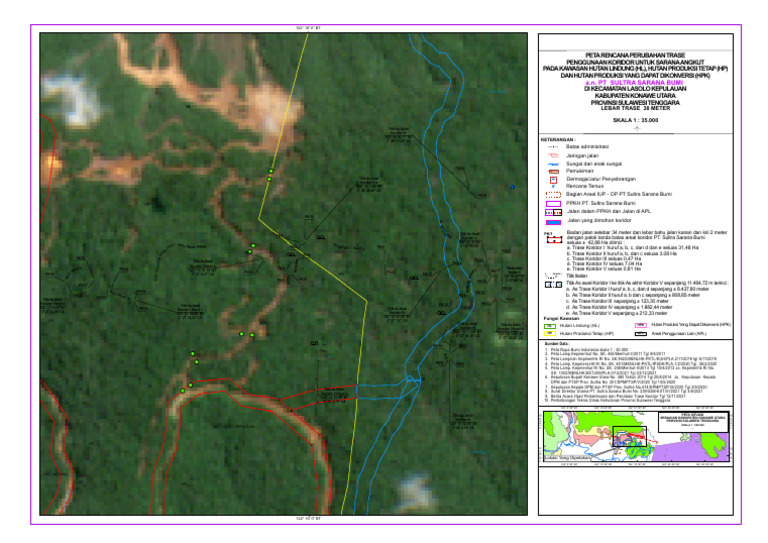
Task: Click the Dermaga/Jalur Penyeberangan legend symbol
Action: point(553,179)
